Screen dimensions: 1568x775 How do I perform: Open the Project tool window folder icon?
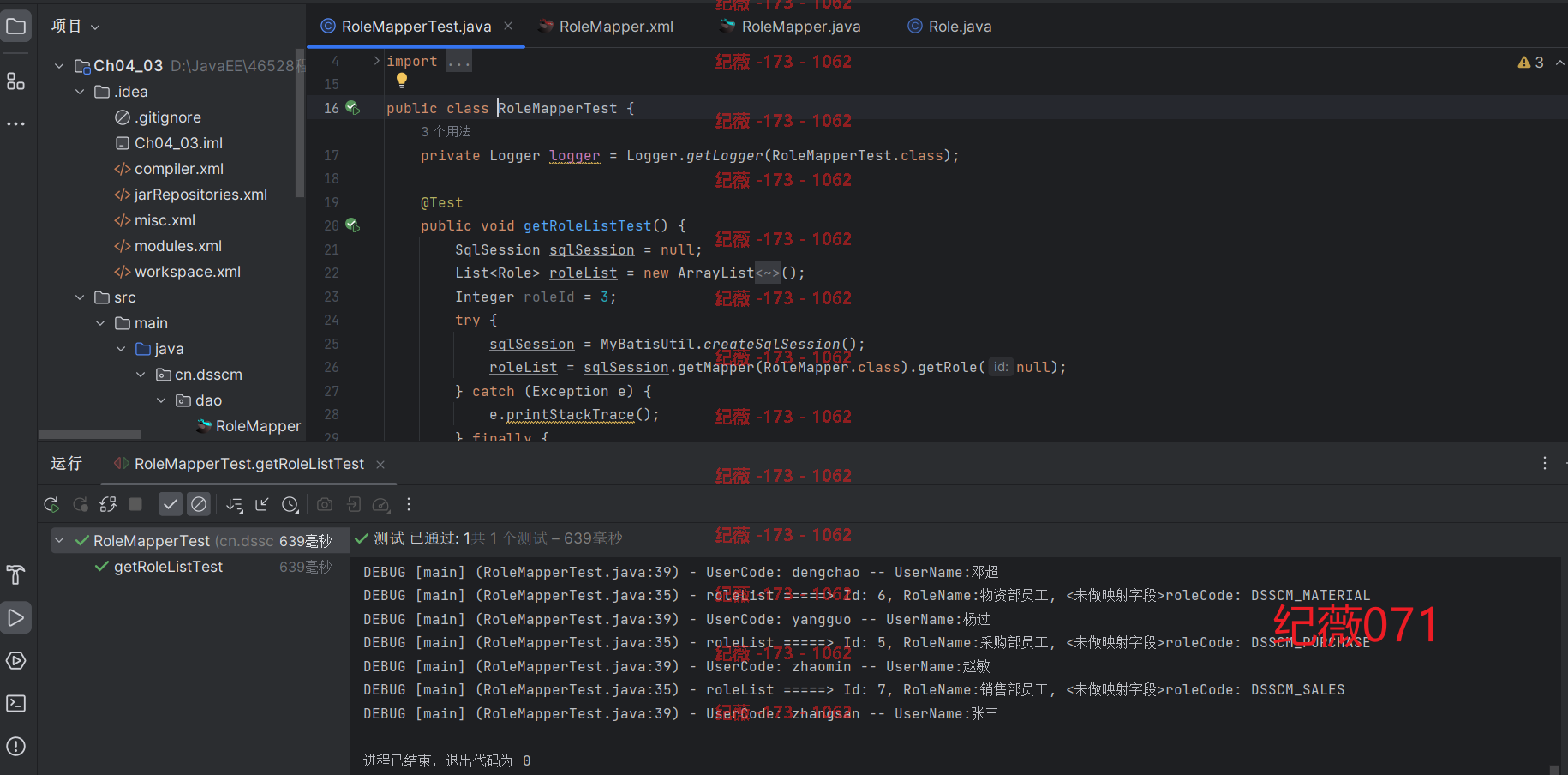[15, 27]
